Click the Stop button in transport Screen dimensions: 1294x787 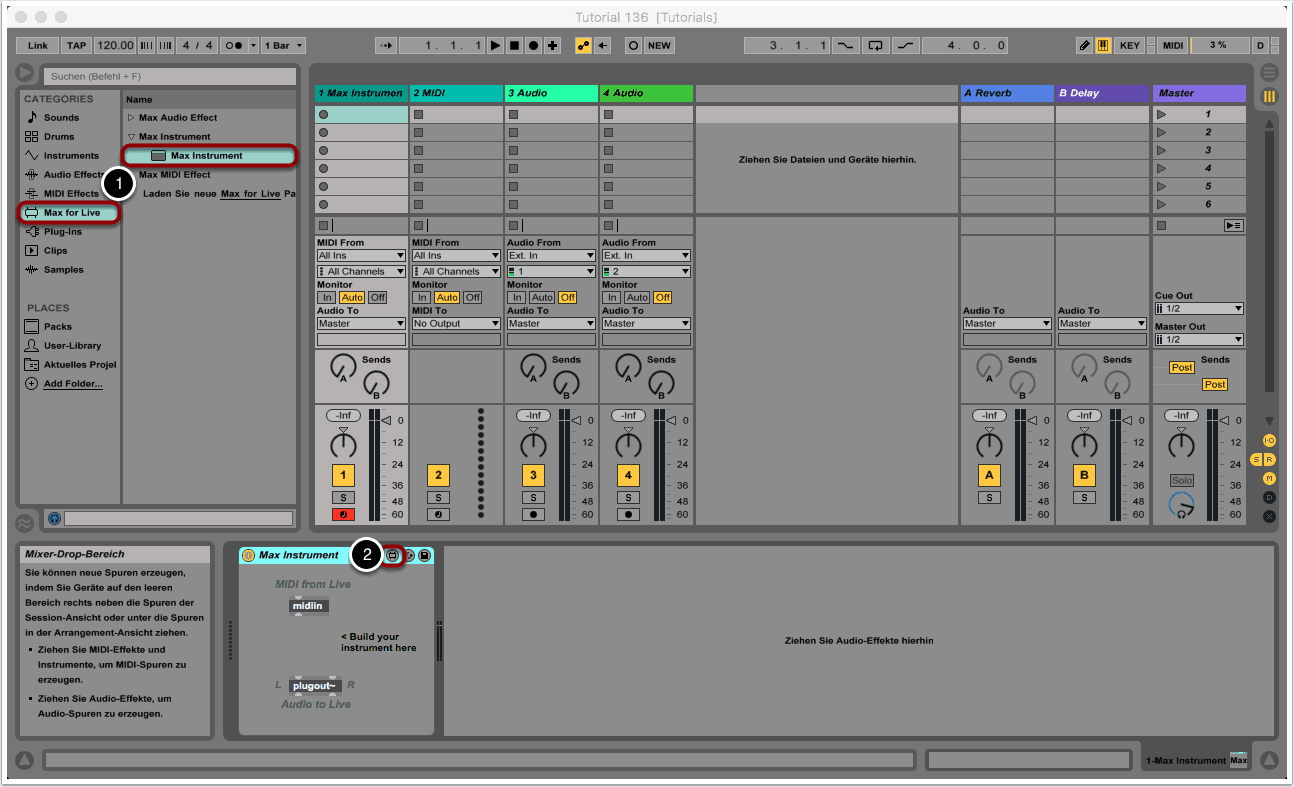514,45
